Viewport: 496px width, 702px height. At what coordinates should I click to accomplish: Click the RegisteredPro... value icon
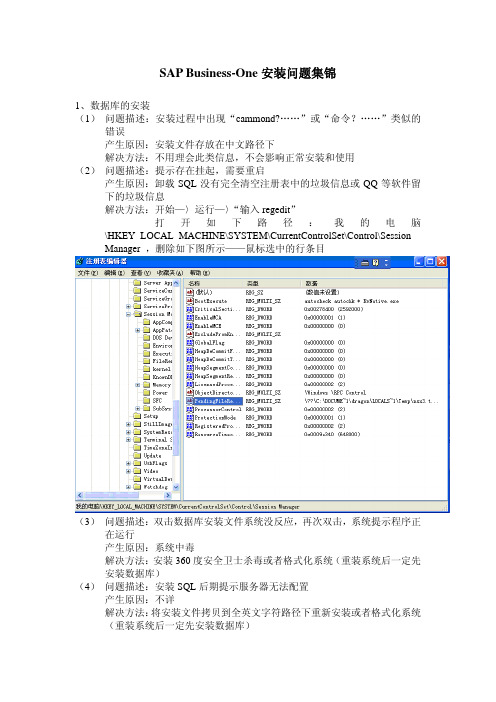tap(190, 426)
